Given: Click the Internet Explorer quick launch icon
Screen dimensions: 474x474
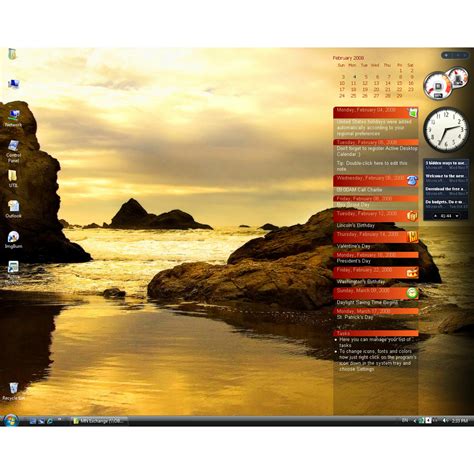Looking at the screenshot, I should (50, 421).
